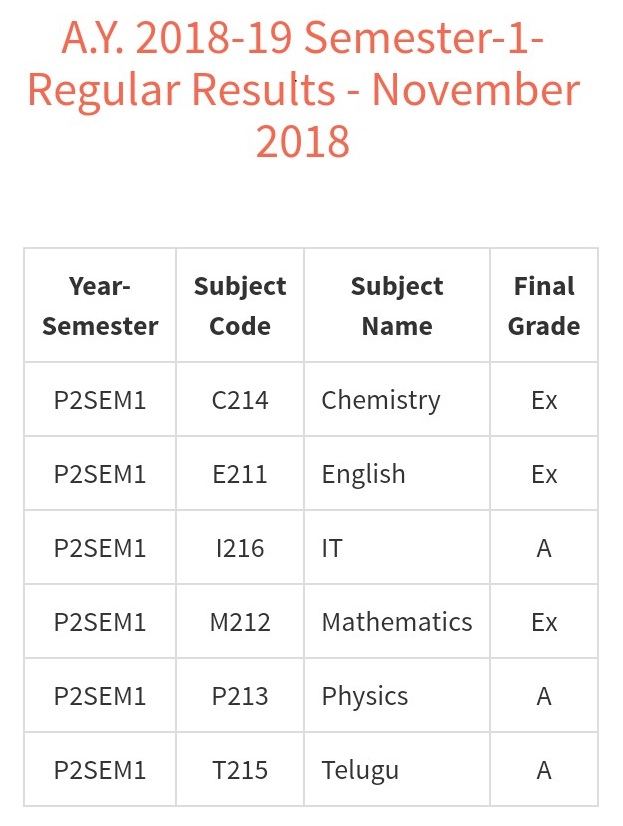
Task: Select the Final Grade column header
Action: [x=544, y=306]
